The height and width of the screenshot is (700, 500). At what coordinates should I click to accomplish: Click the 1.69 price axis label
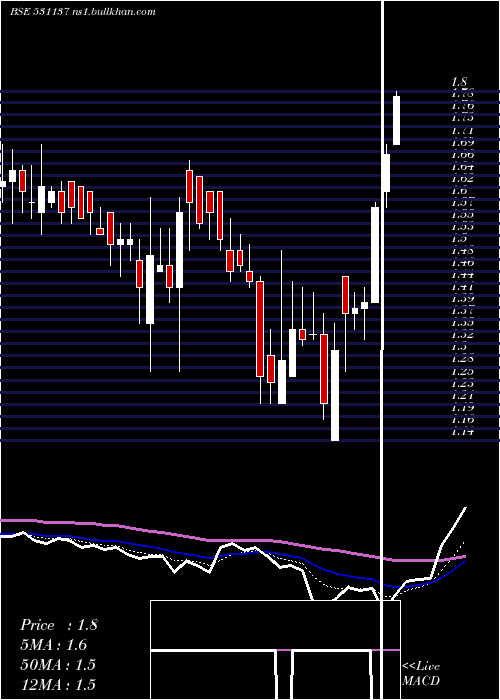pos(462,143)
